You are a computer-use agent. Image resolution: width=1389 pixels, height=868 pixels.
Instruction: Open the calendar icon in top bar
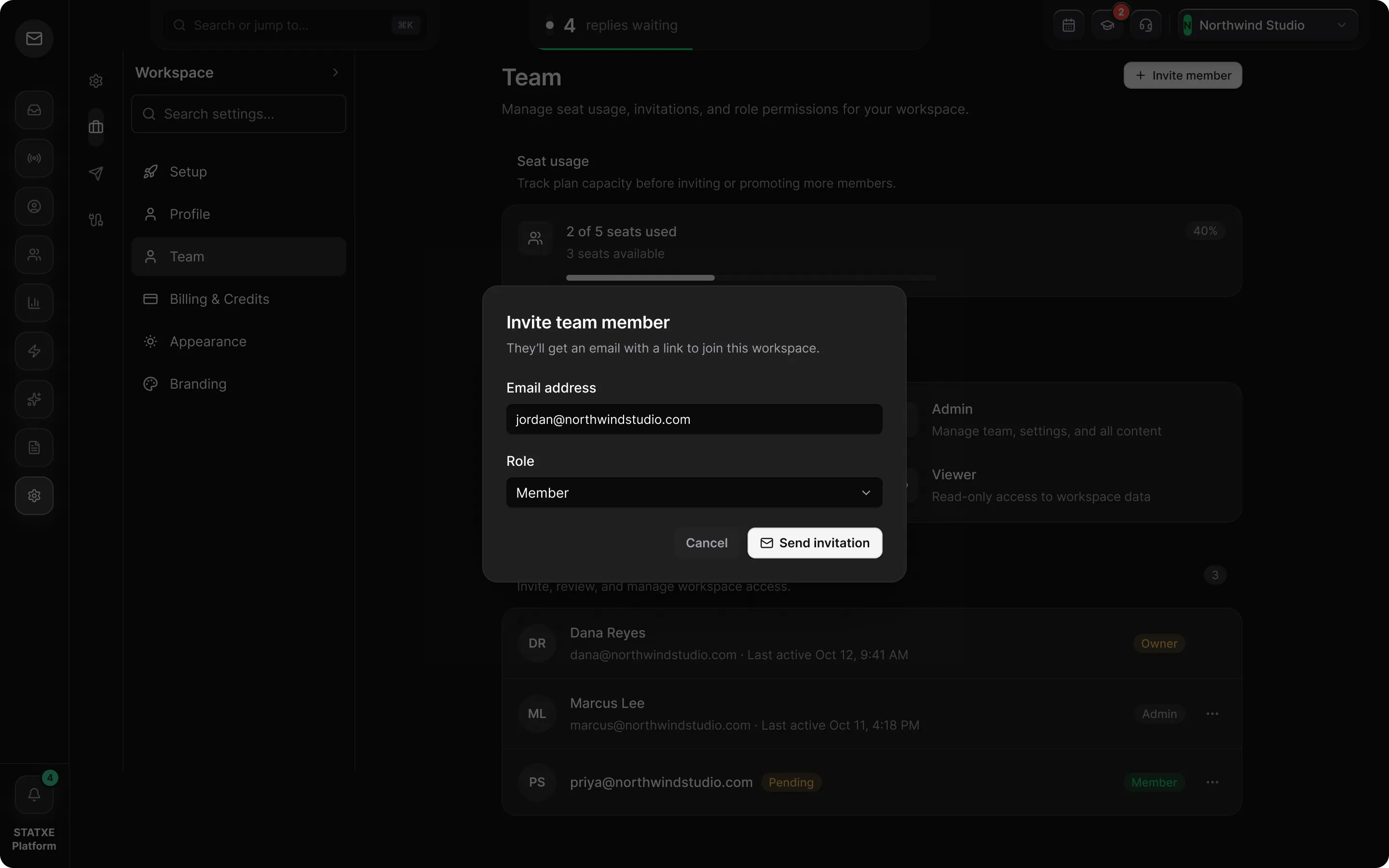(1068, 25)
